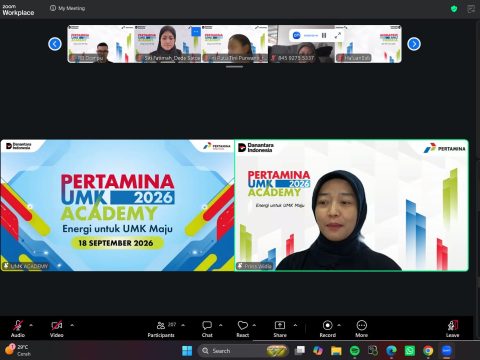This screenshot has width=480, height=360.
Task: Open the taskbar app left of Edge
Action: click(373, 351)
